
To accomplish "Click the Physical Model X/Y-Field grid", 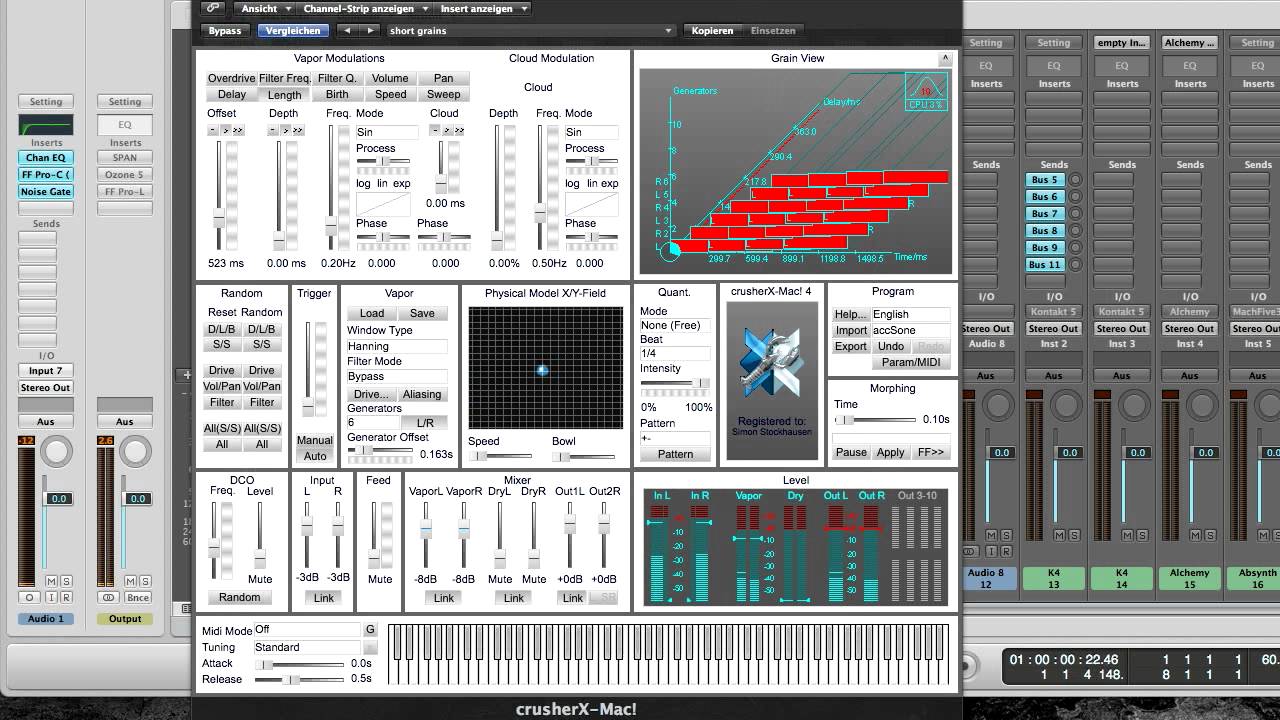I will coord(546,368).
